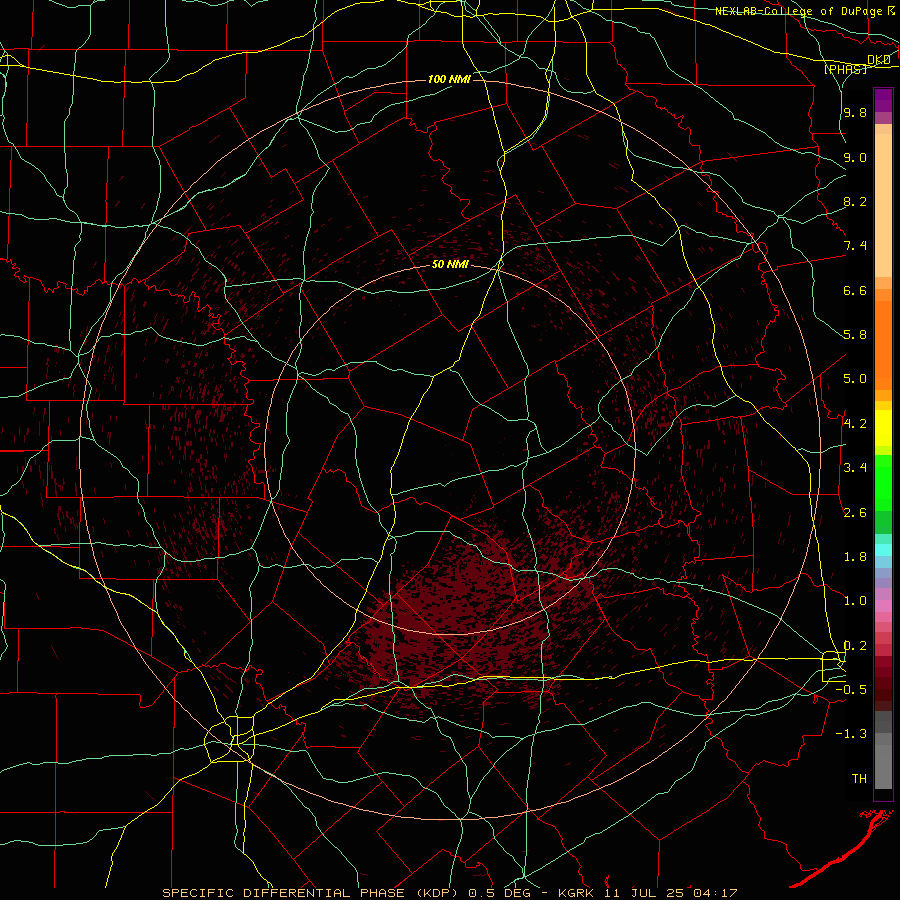Image resolution: width=900 pixels, height=900 pixels.
Task: Click the 9.0 scale value
Action: (855, 158)
